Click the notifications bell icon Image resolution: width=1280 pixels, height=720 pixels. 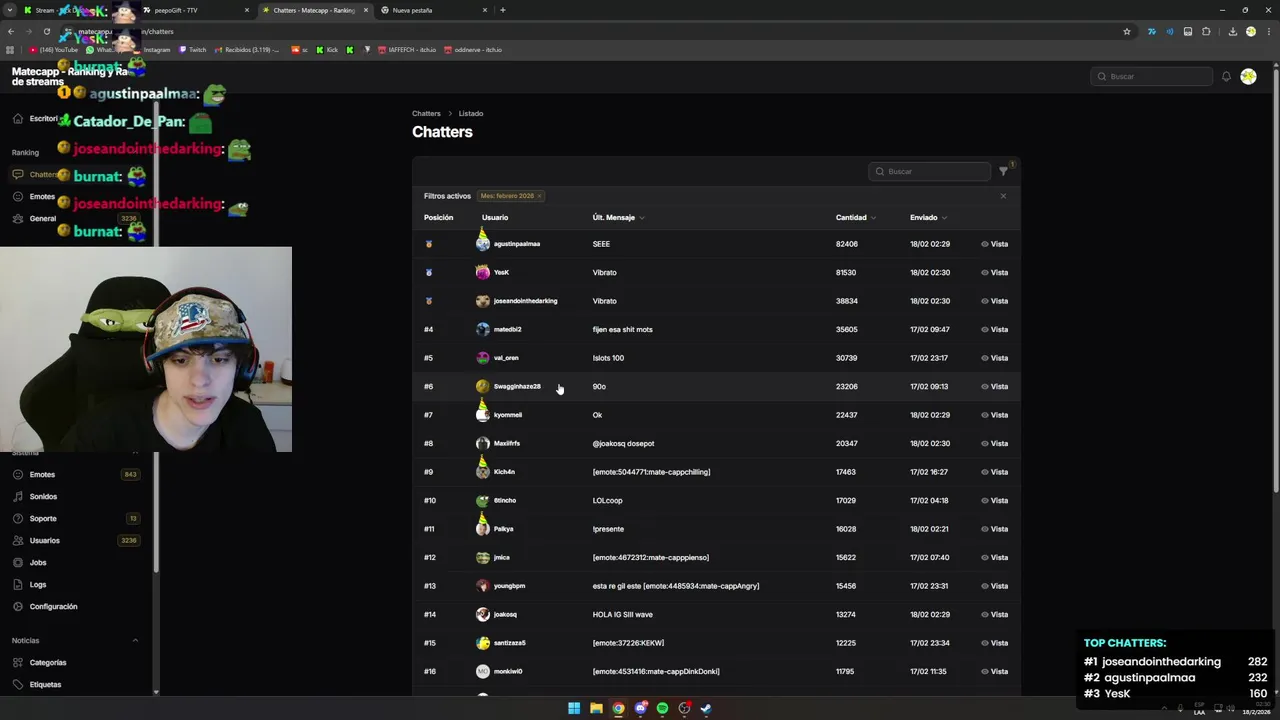[x=1226, y=76]
